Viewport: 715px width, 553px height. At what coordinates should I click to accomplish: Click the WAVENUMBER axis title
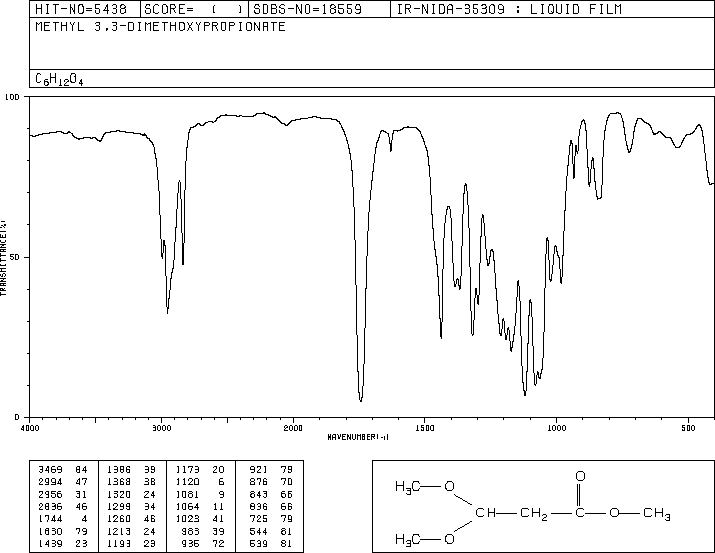(358, 437)
